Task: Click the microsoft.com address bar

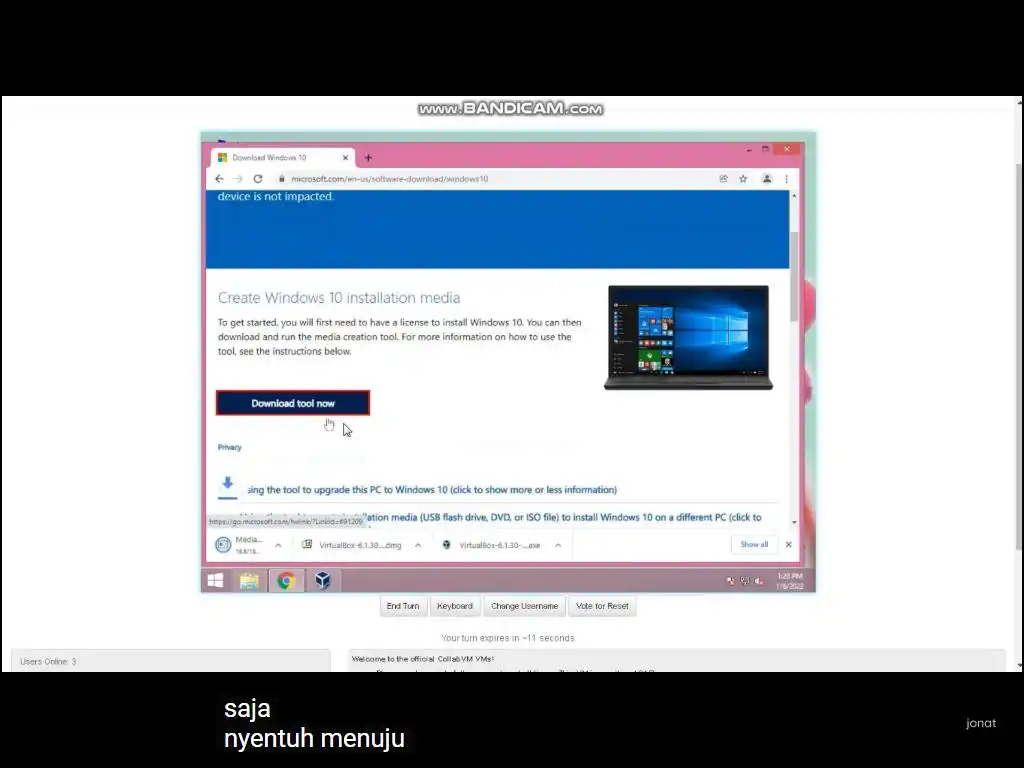Action: (496, 179)
